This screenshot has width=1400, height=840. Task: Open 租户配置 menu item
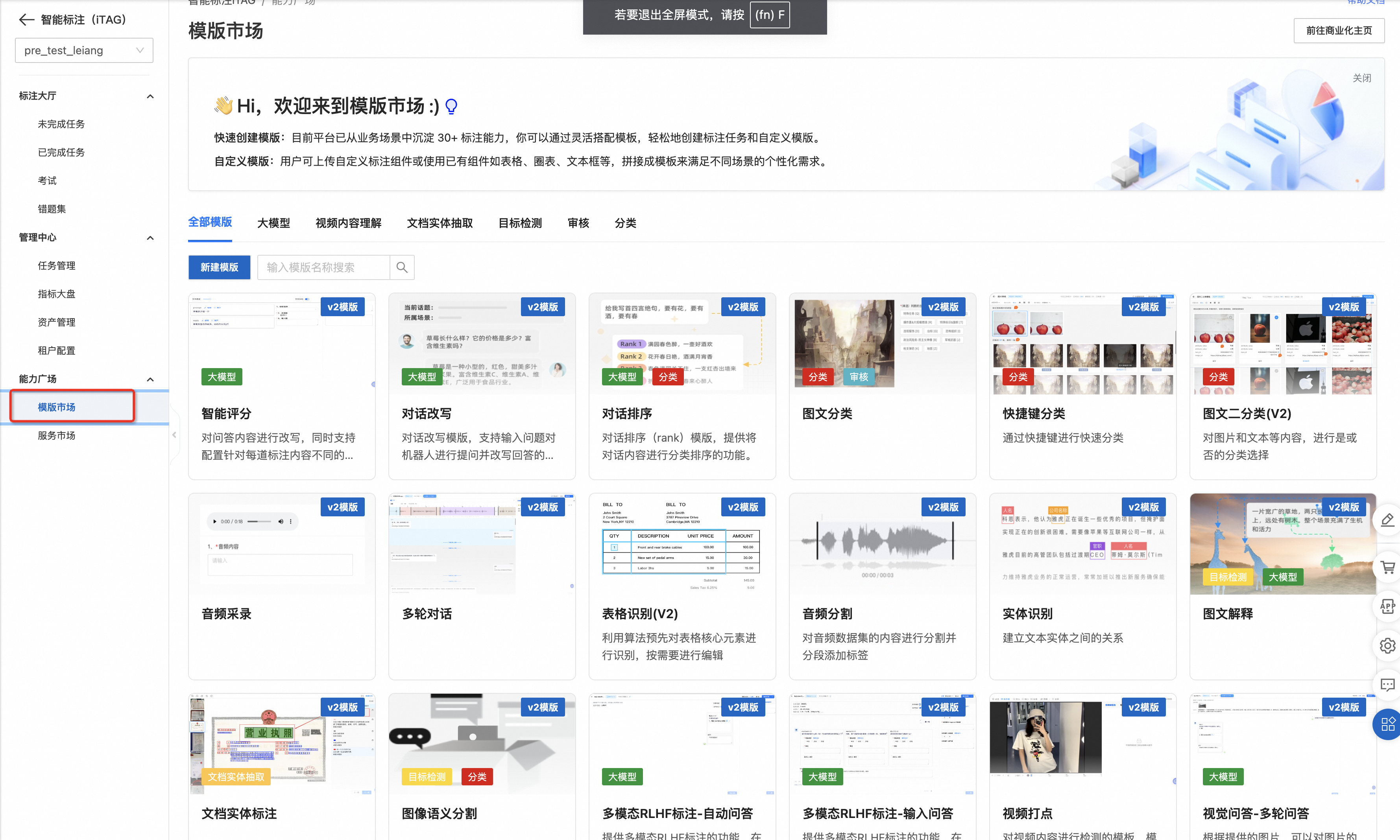click(x=56, y=350)
